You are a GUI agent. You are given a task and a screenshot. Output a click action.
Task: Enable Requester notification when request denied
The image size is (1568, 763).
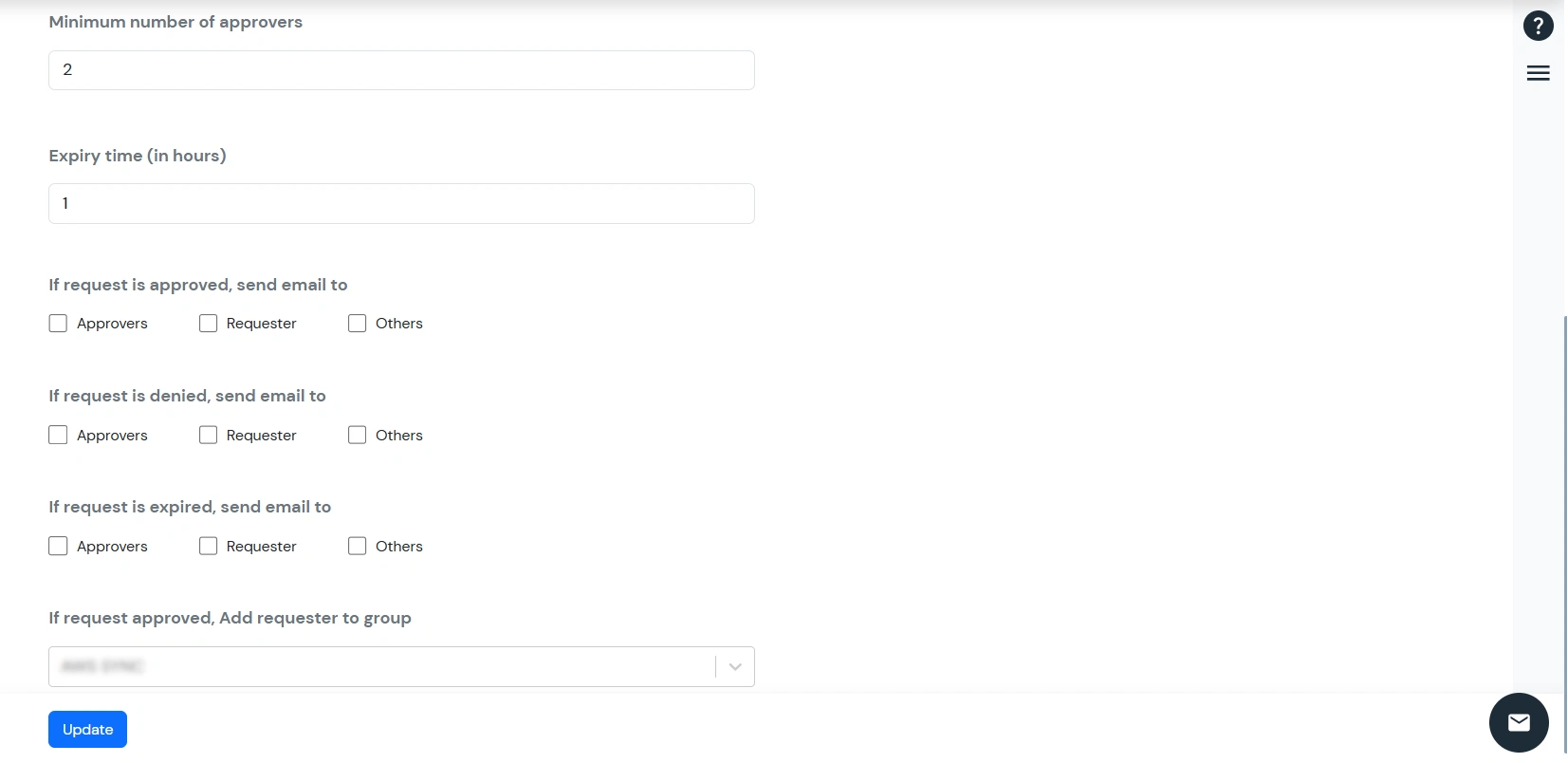208,435
